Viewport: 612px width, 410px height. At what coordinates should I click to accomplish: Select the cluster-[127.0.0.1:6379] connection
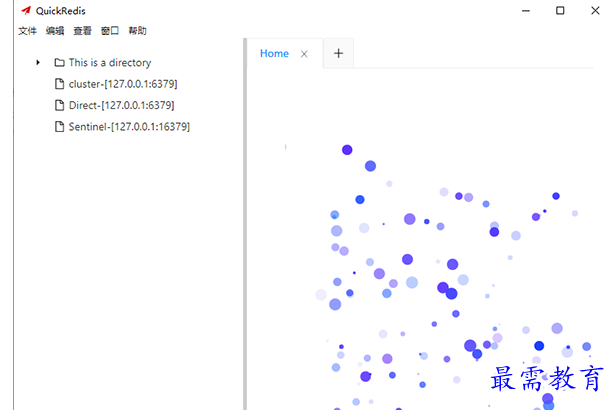123,84
